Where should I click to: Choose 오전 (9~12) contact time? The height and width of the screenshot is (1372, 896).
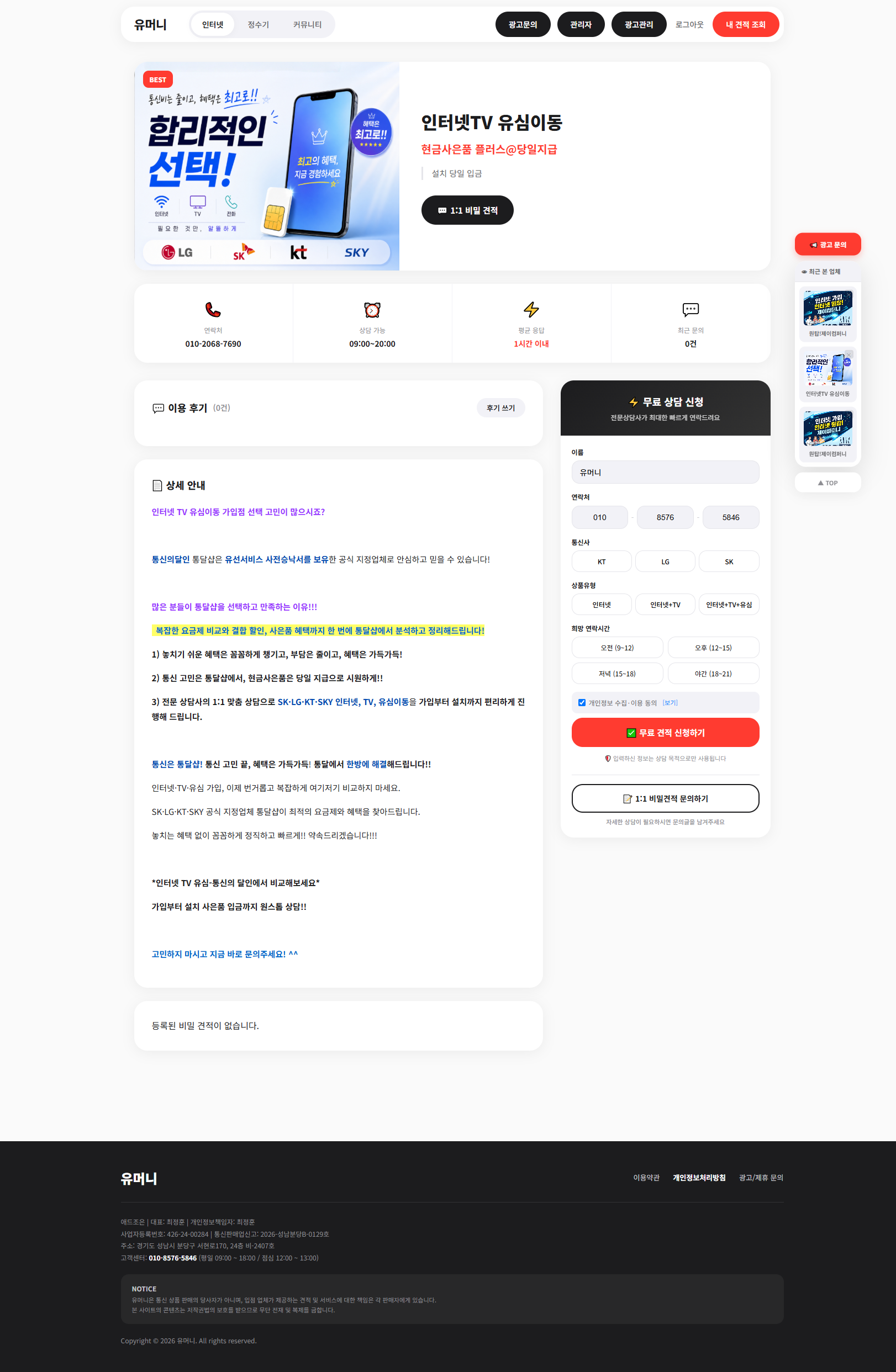(618, 648)
